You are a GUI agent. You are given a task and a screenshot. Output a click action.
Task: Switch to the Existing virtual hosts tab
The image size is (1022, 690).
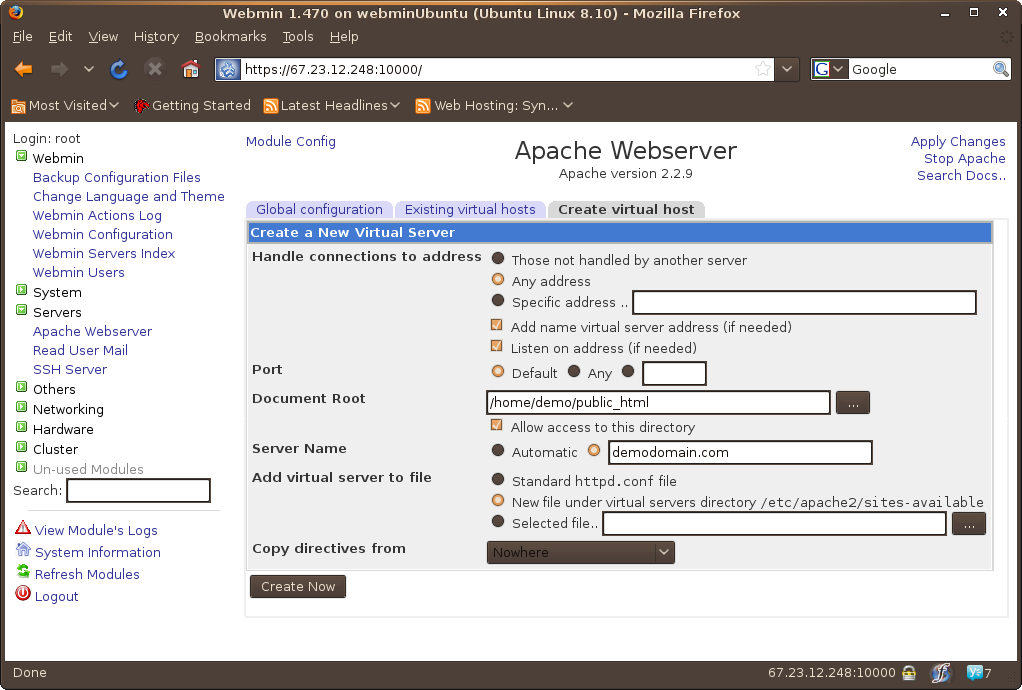[x=470, y=209]
